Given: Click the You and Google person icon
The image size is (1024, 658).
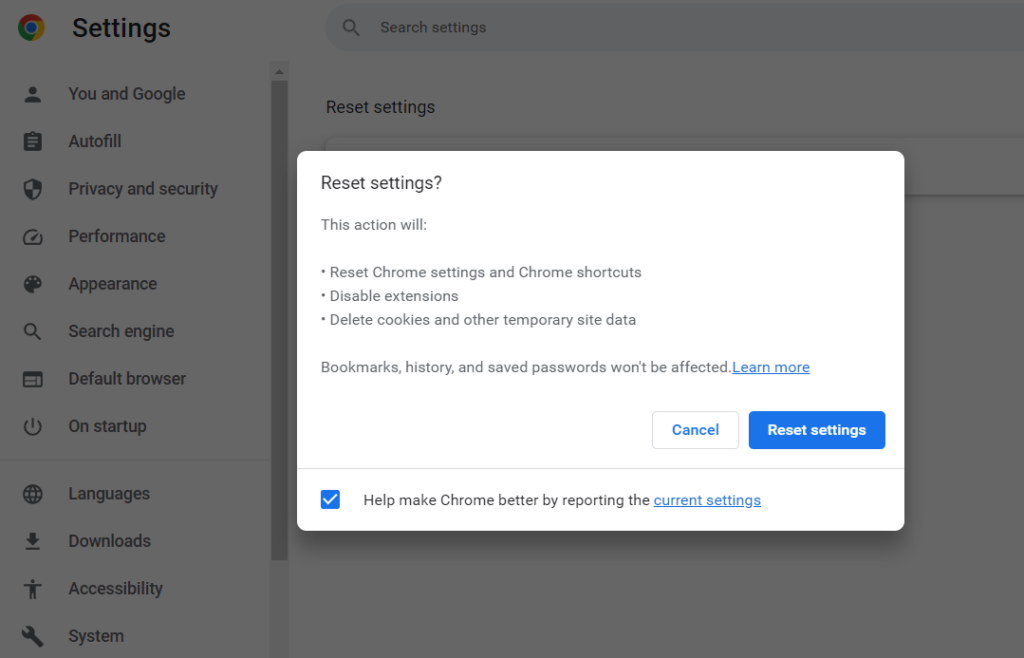Looking at the screenshot, I should click(x=33, y=95).
